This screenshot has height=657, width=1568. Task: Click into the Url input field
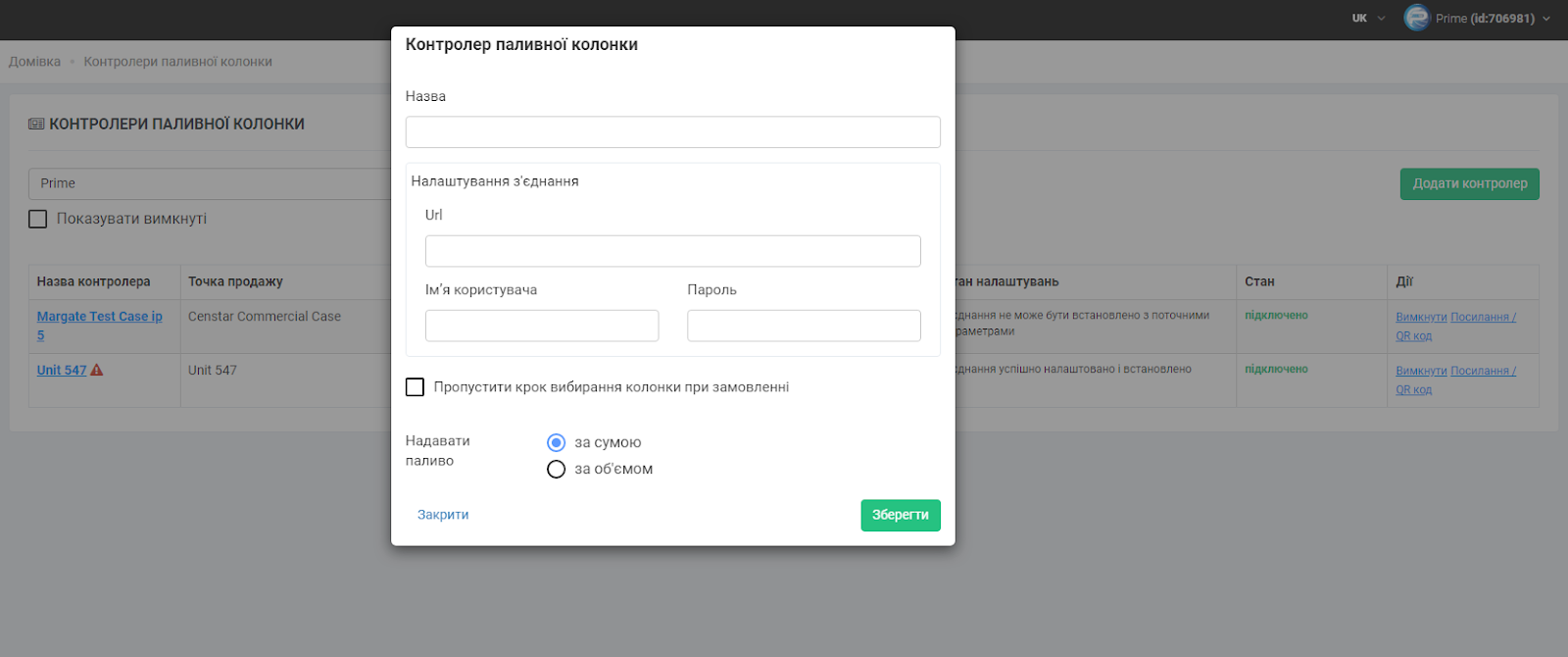tap(672, 251)
